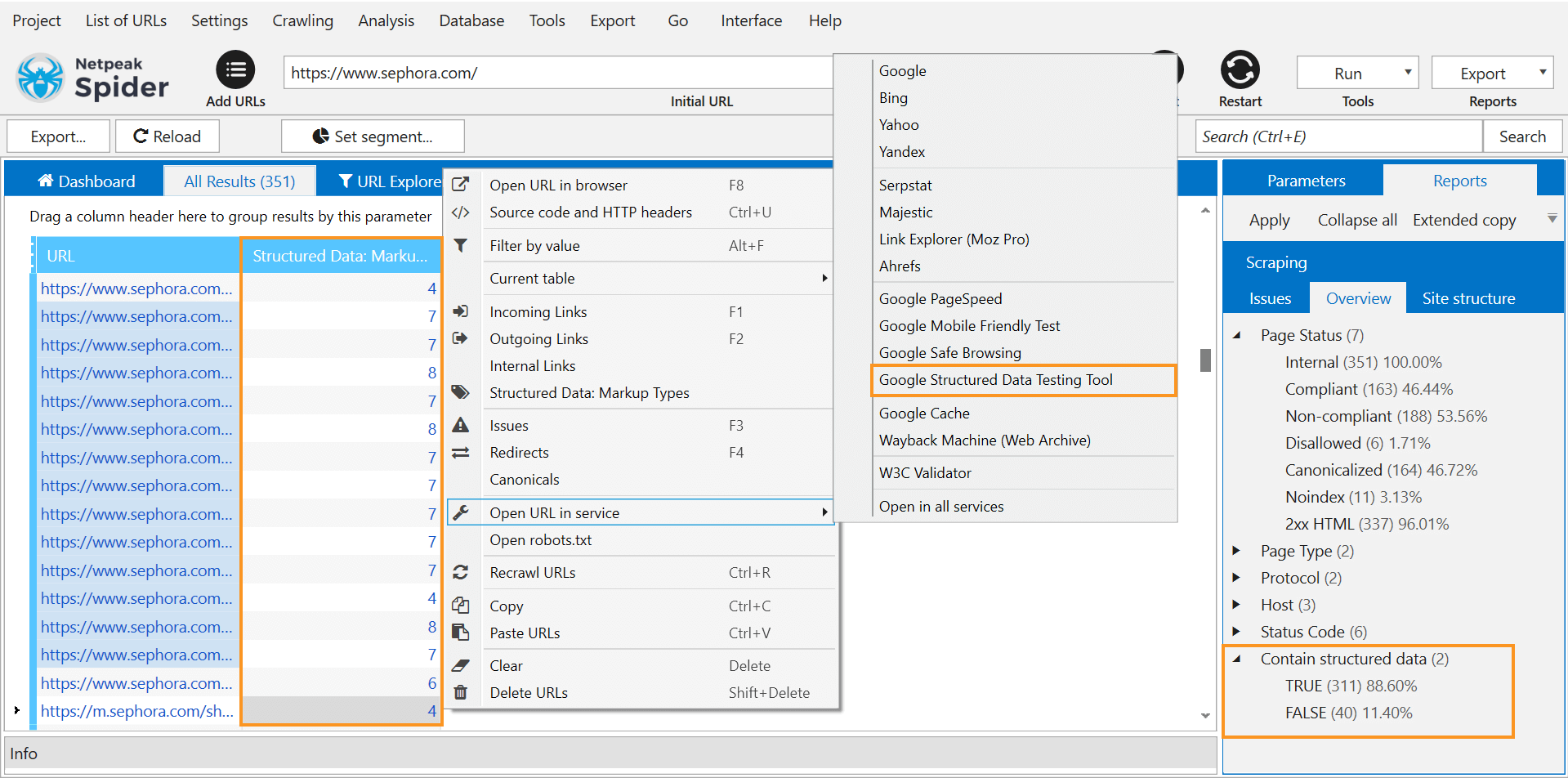Open the Export reports dropdown arrow
The width and height of the screenshot is (1568, 778).
[1543, 72]
